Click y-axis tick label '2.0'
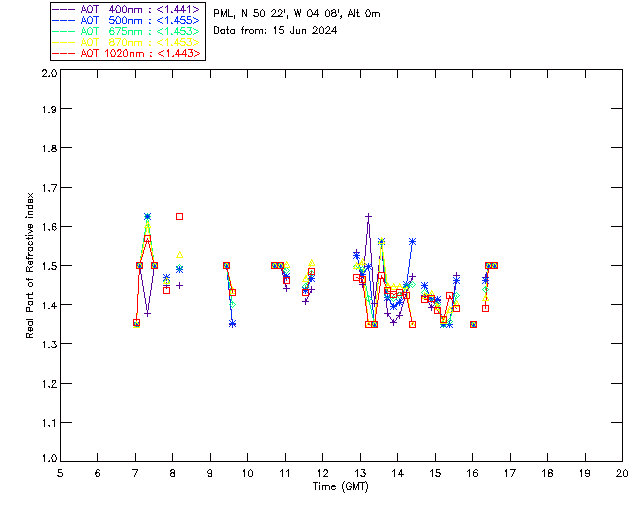Screen dimensions: 640x512 [x=49, y=73]
